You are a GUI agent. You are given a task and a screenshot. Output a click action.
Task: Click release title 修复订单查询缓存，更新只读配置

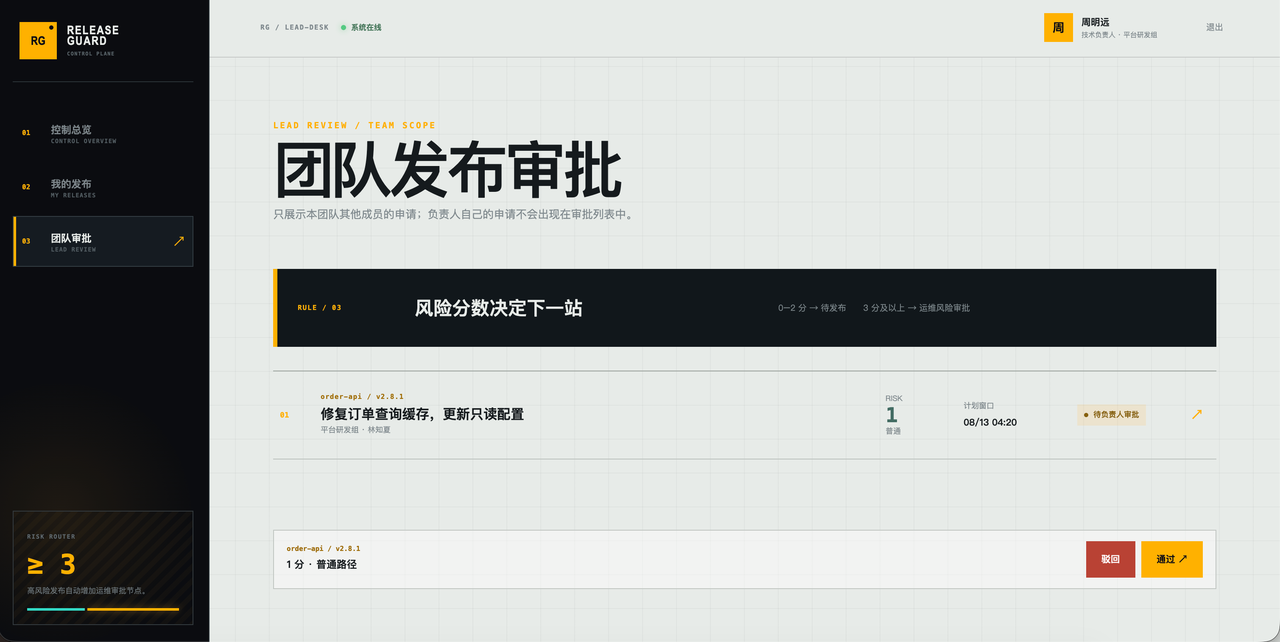pyautogui.click(x=422, y=414)
